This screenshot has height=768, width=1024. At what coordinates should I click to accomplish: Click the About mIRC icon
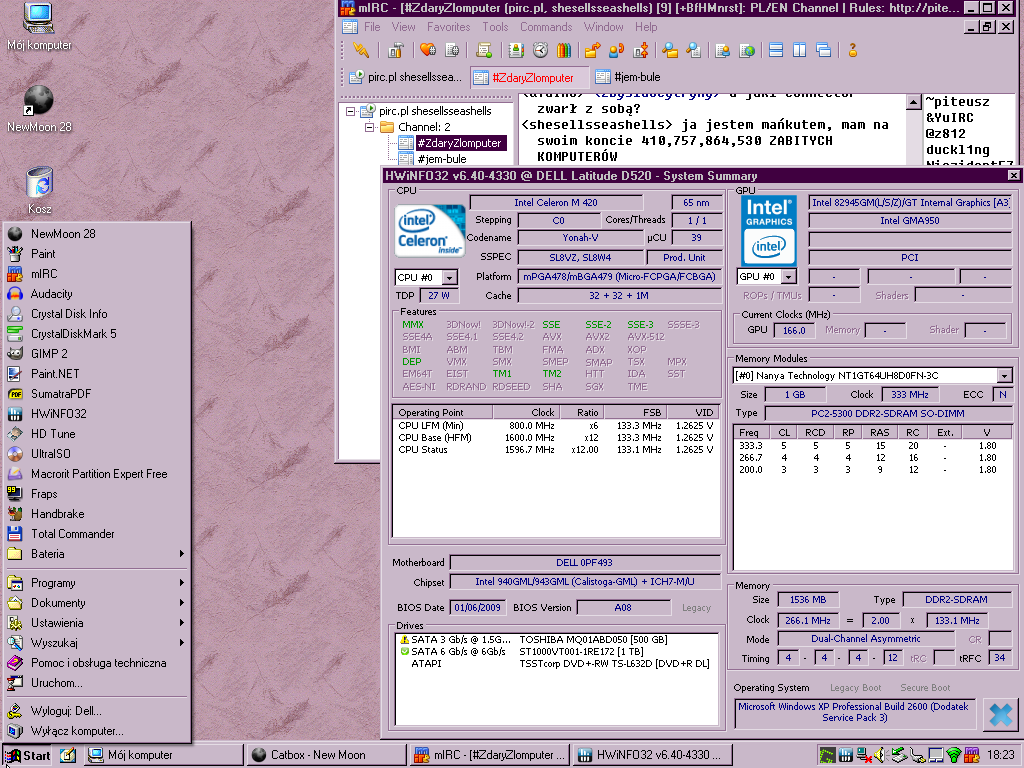(852, 50)
